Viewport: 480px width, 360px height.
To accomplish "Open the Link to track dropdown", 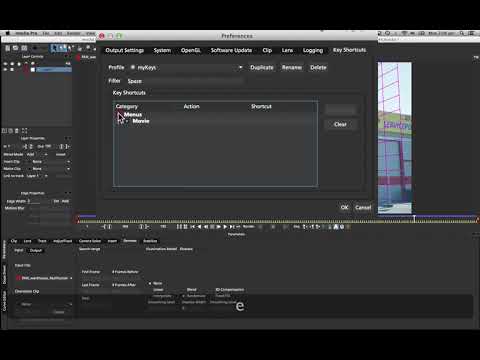I will pos(37,176).
